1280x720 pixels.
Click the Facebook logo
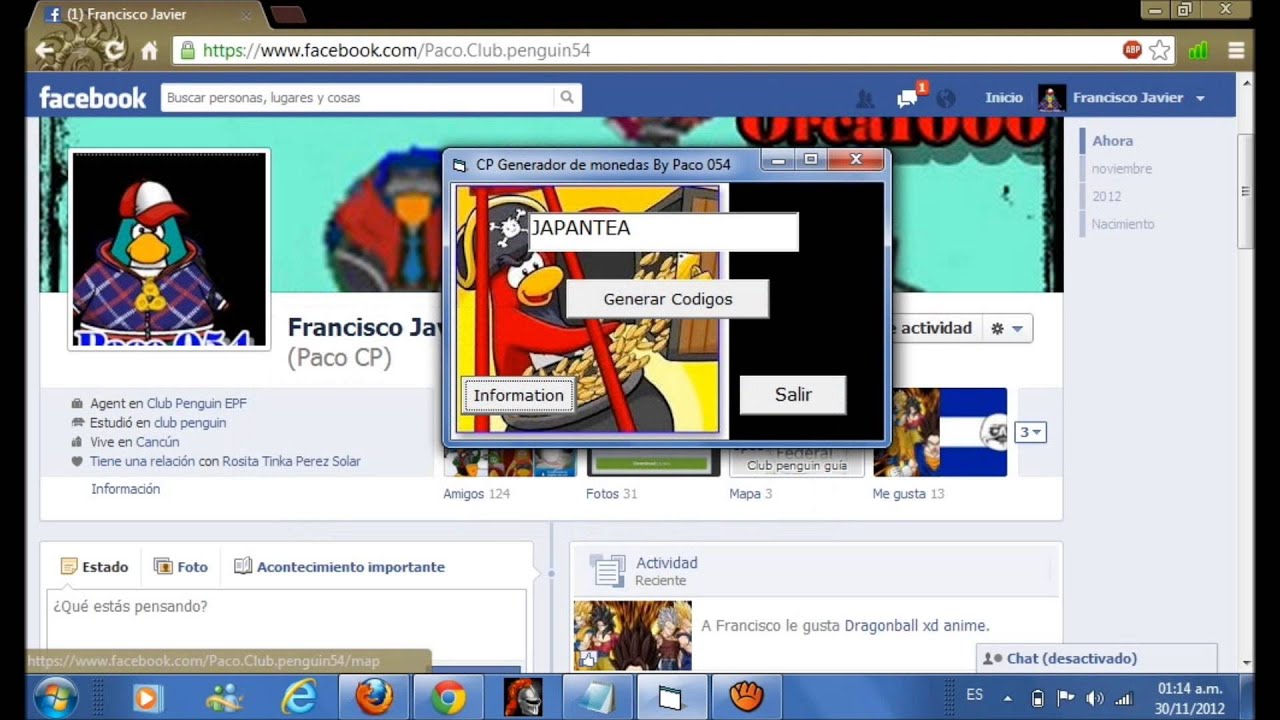point(92,98)
